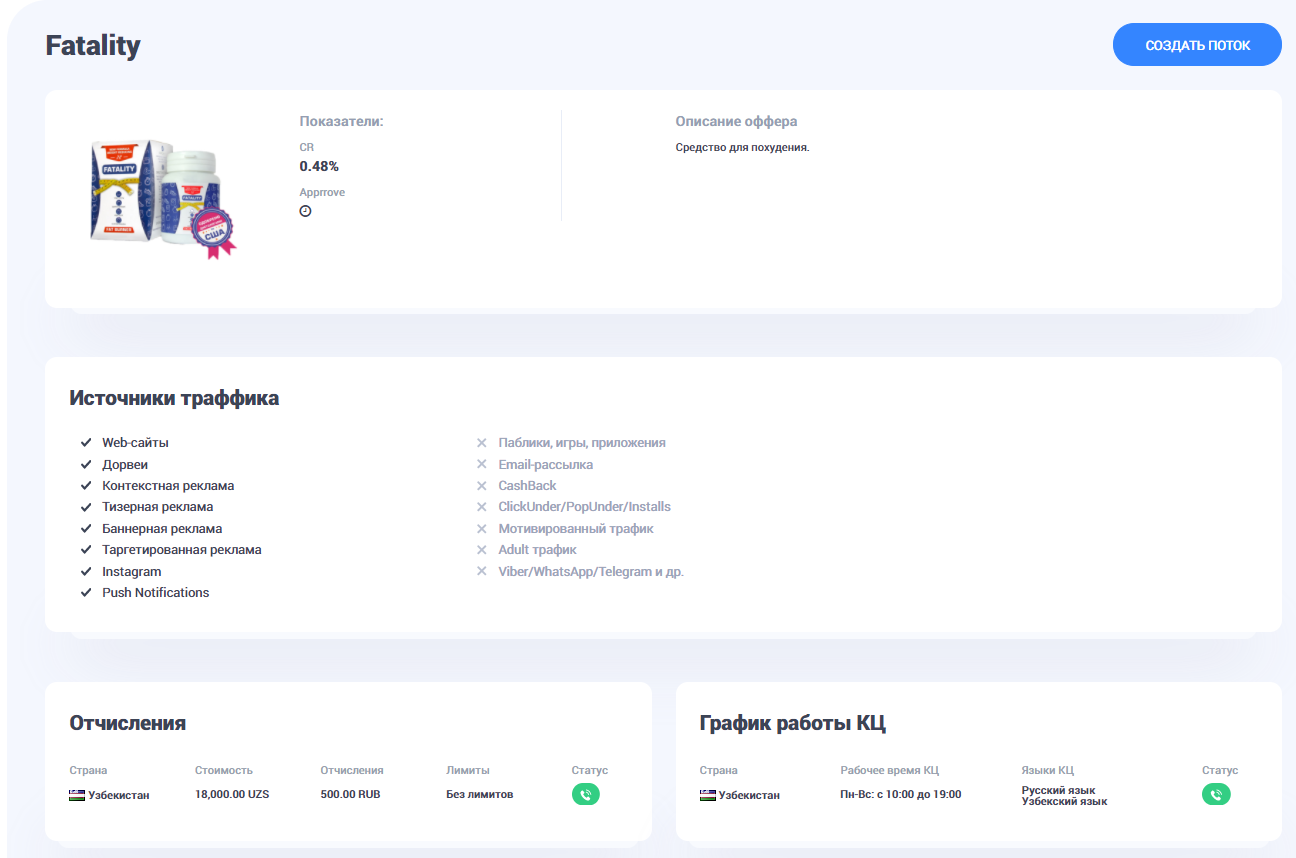Click the Контекстная реклама label
The image size is (1296, 858).
point(168,486)
